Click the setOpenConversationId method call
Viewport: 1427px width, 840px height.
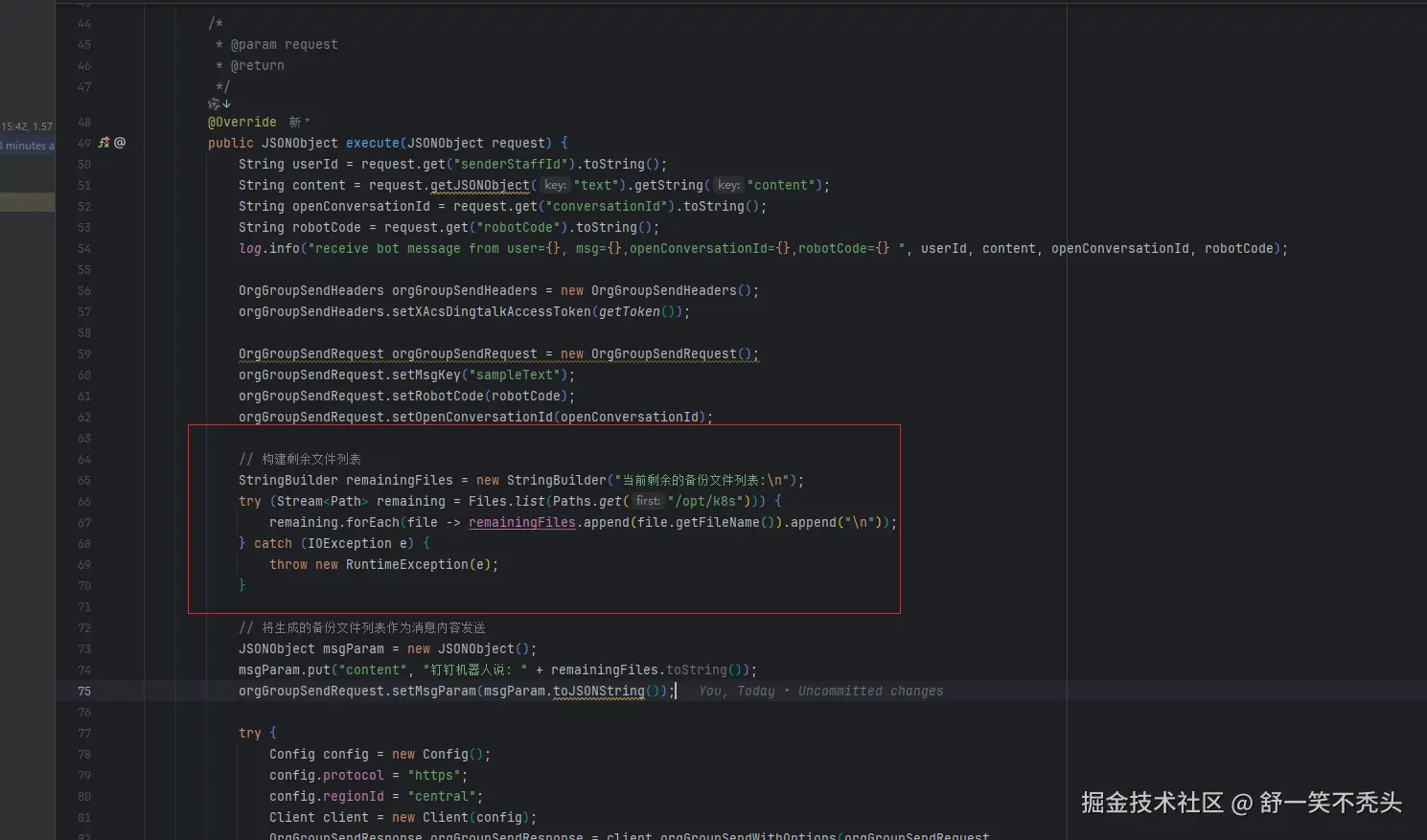point(472,418)
